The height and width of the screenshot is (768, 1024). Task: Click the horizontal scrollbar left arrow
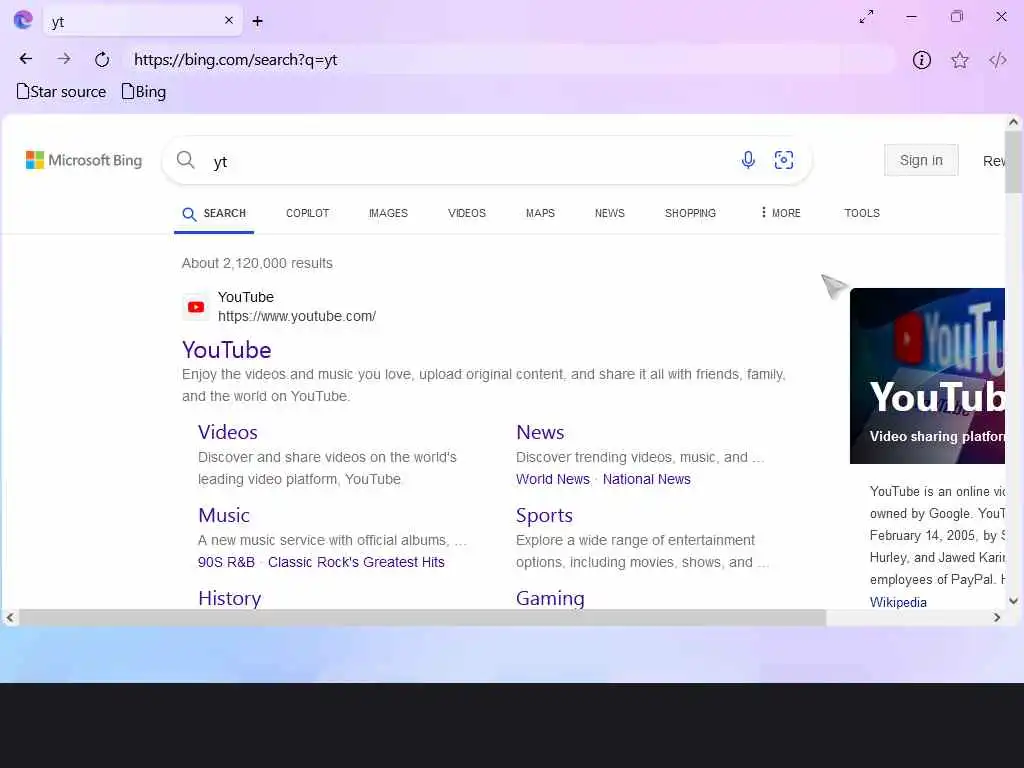click(9, 617)
